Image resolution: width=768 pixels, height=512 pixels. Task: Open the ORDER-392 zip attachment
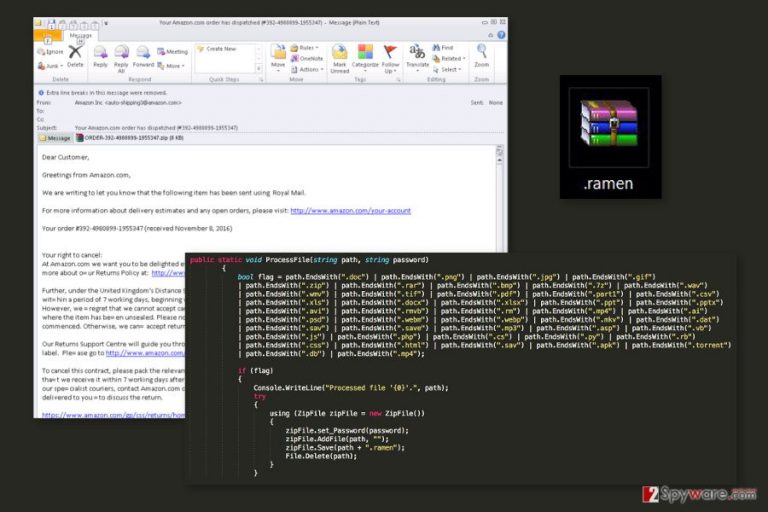pyautogui.click(x=130, y=138)
